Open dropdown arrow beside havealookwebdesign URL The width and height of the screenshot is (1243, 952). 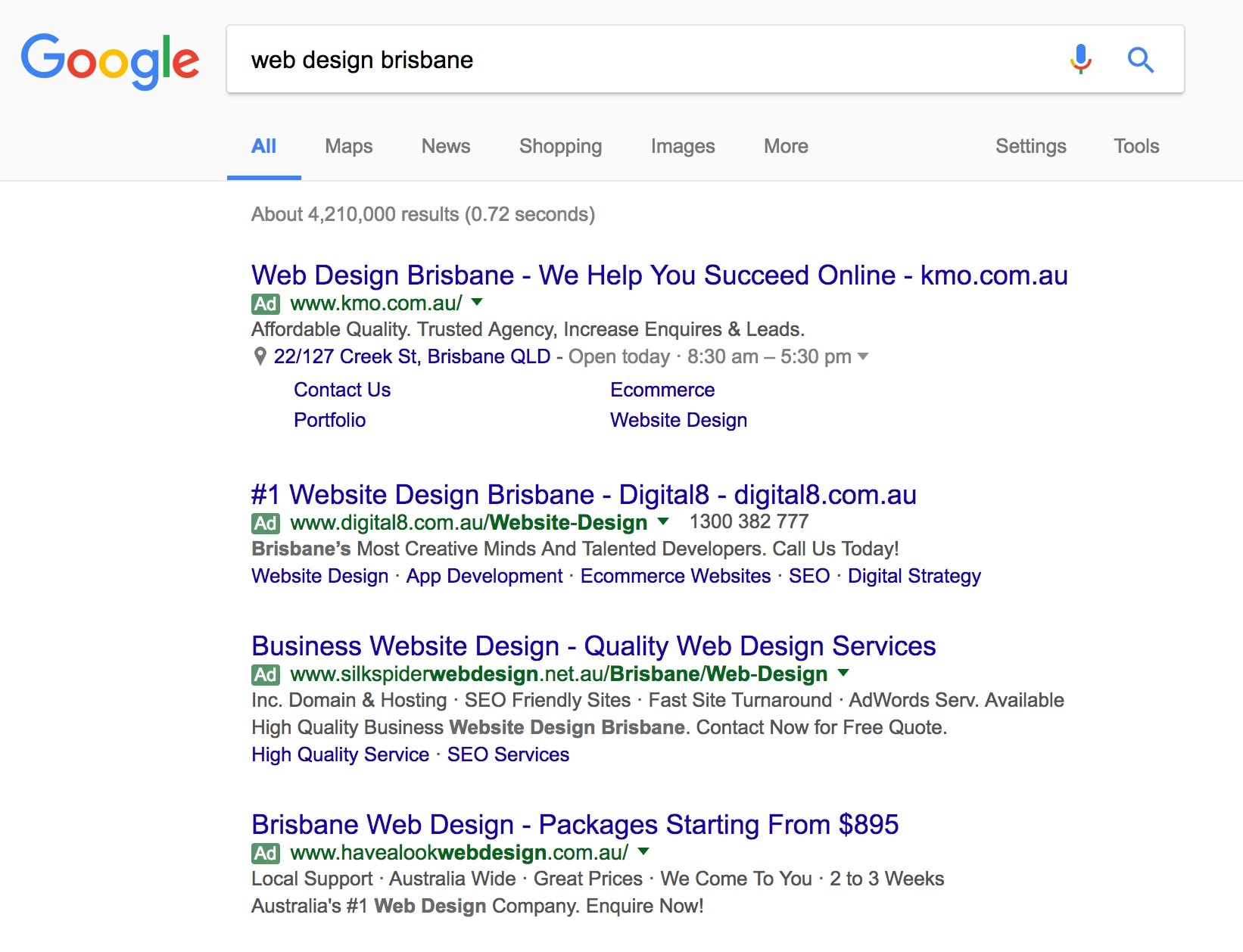tap(643, 851)
